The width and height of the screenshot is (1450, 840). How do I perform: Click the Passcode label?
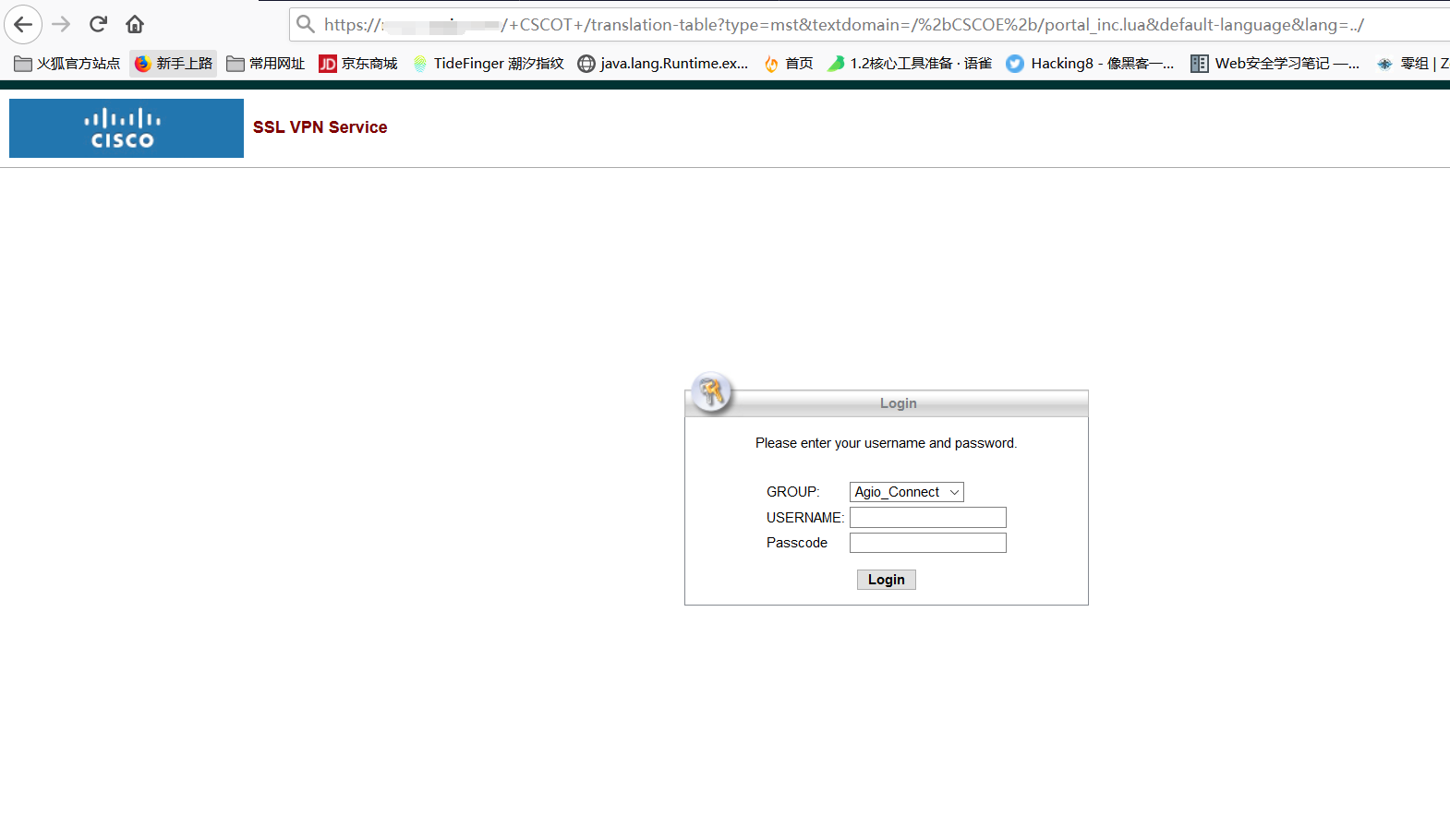tap(797, 543)
